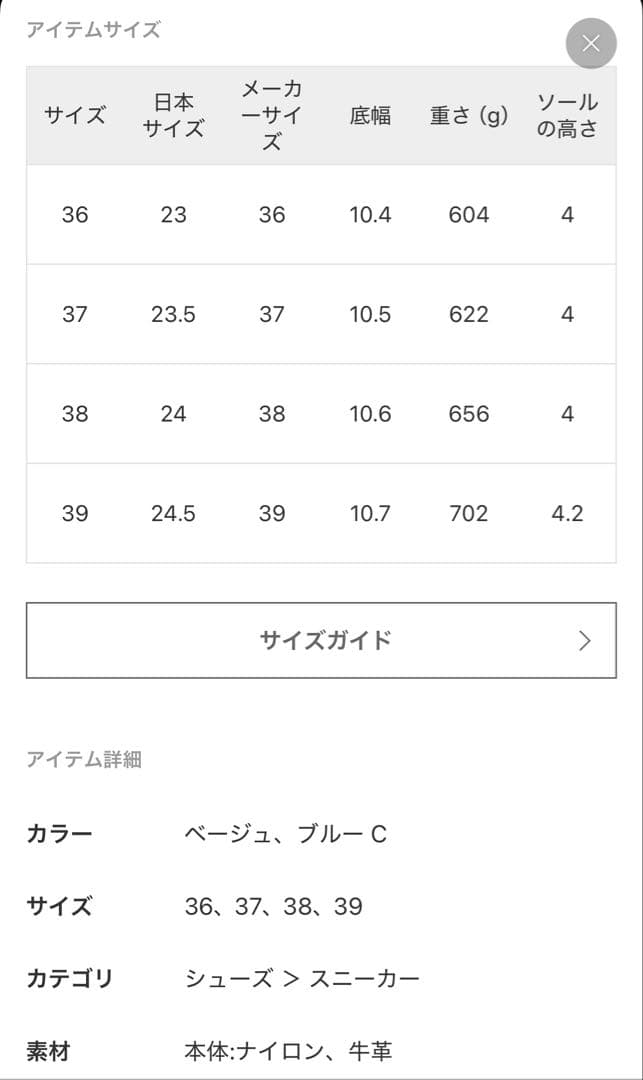
Task: Click the 本体:ナイロン、牛革 material text
Action: point(288,1051)
